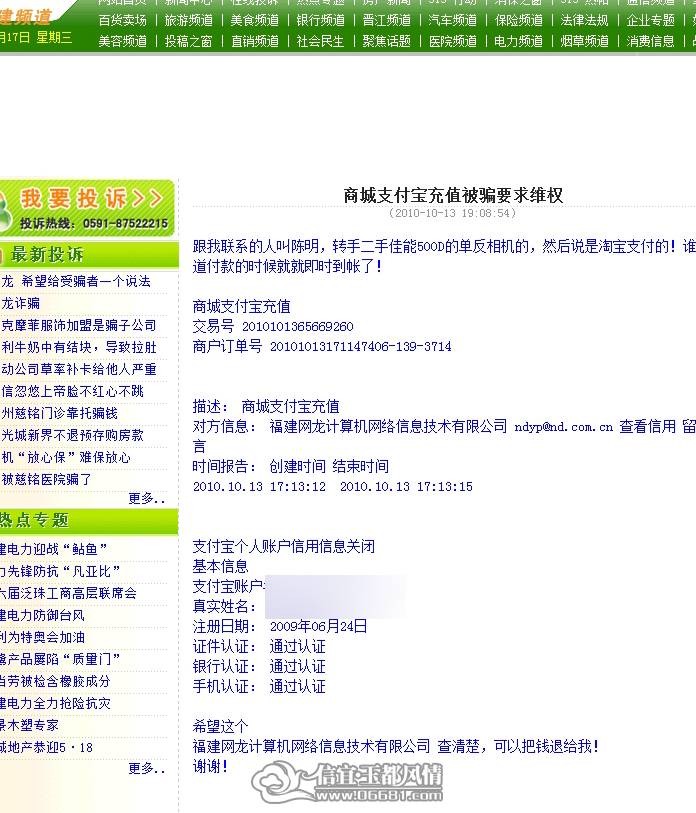Open 当劳被检含橡胶成分 topic
The image size is (696, 813).
tap(55, 681)
